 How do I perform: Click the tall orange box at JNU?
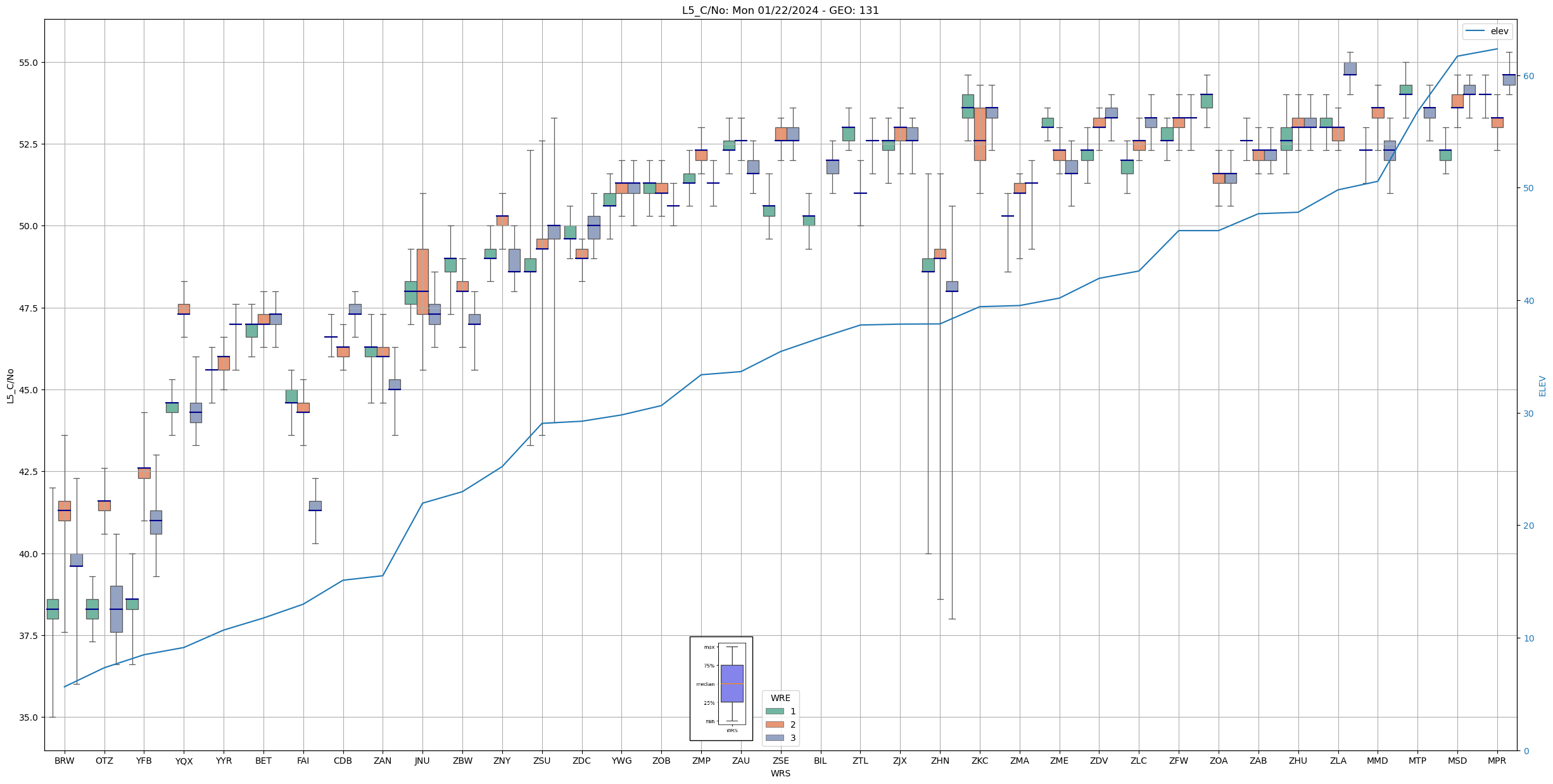[422, 279]
